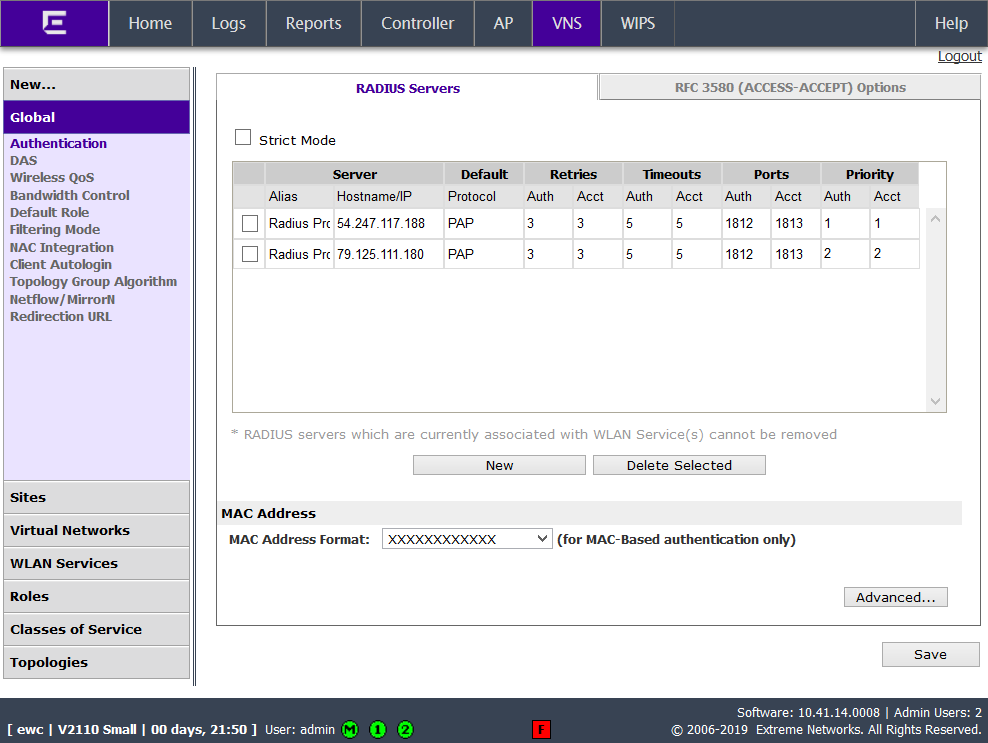The image size is (988, 743).
Task: Open the Help menu
Action: (951, 23)
